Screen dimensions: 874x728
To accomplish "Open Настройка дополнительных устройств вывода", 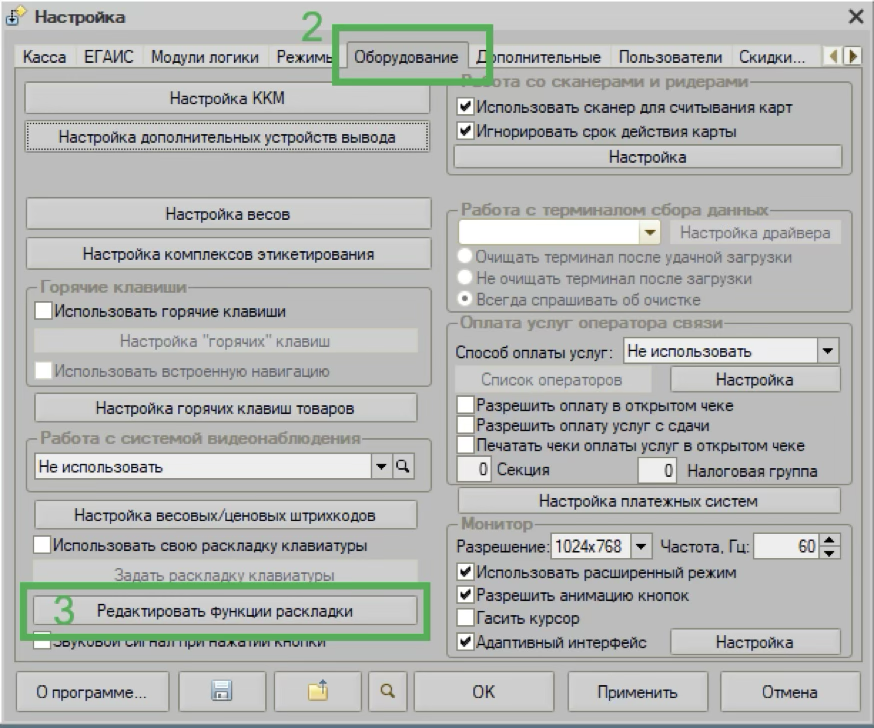I will click(x=227, y=137).
